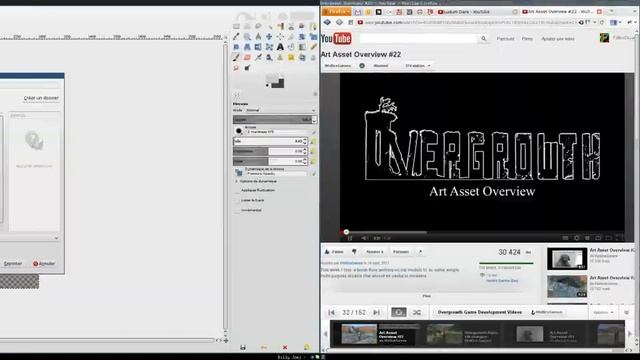Toggle the Appliquer fluctuation checkbox
Viewport: 640px width, 360px height.
(237, 191)
